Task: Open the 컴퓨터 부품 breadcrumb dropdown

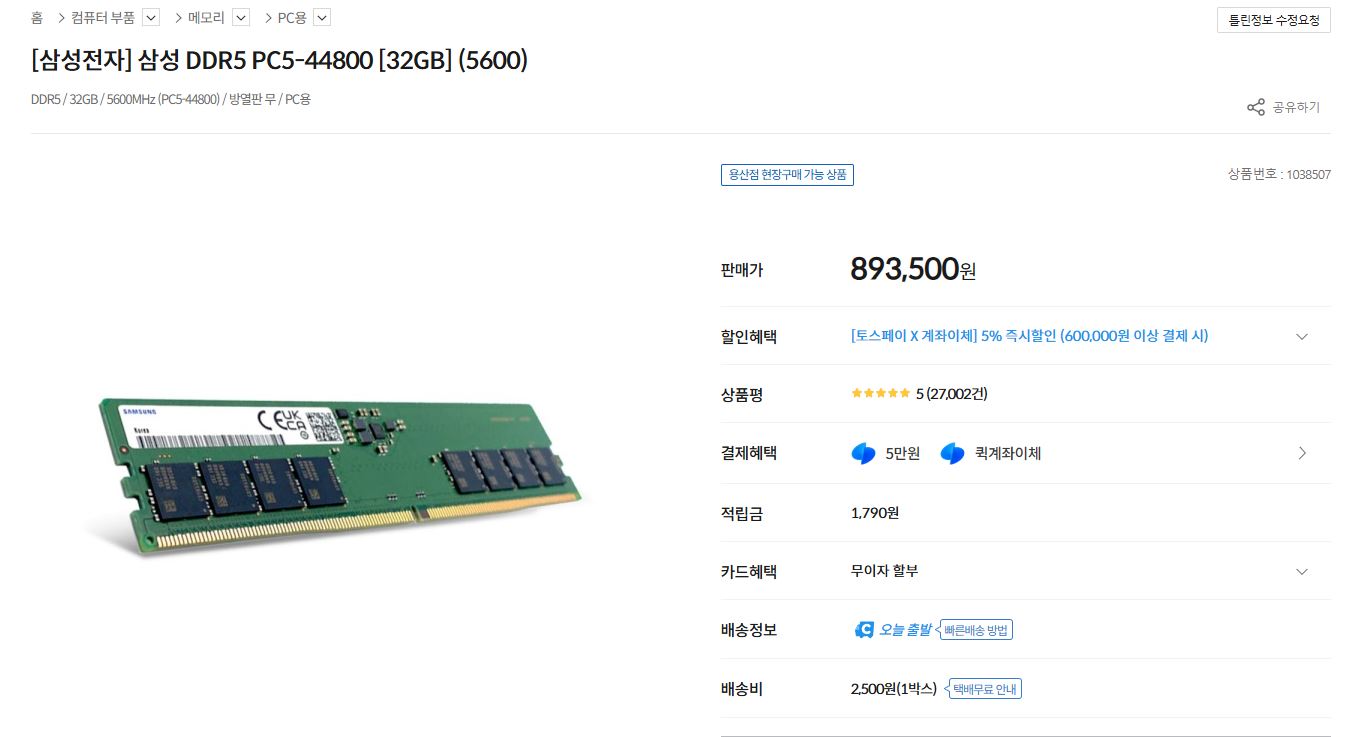Action: [151, 18]
